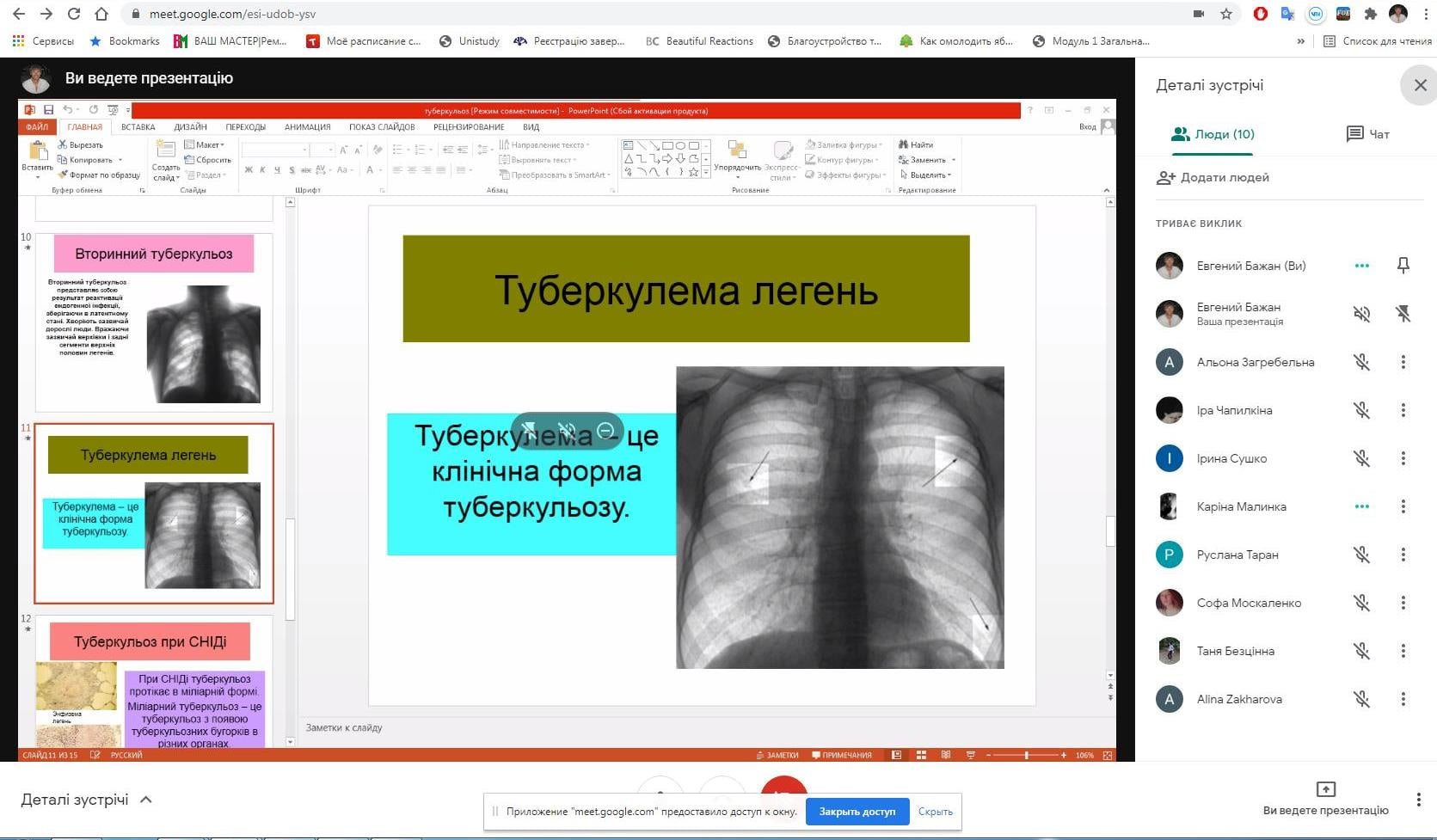Mute Альона Загребельна's microphone
This screenshot has height=840, width=1437.
point(1361,362)
